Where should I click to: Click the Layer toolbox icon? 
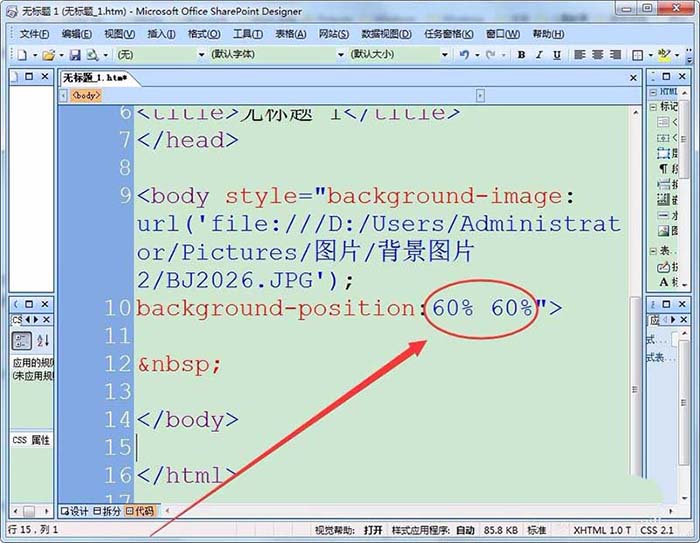[x=663, y=153]
